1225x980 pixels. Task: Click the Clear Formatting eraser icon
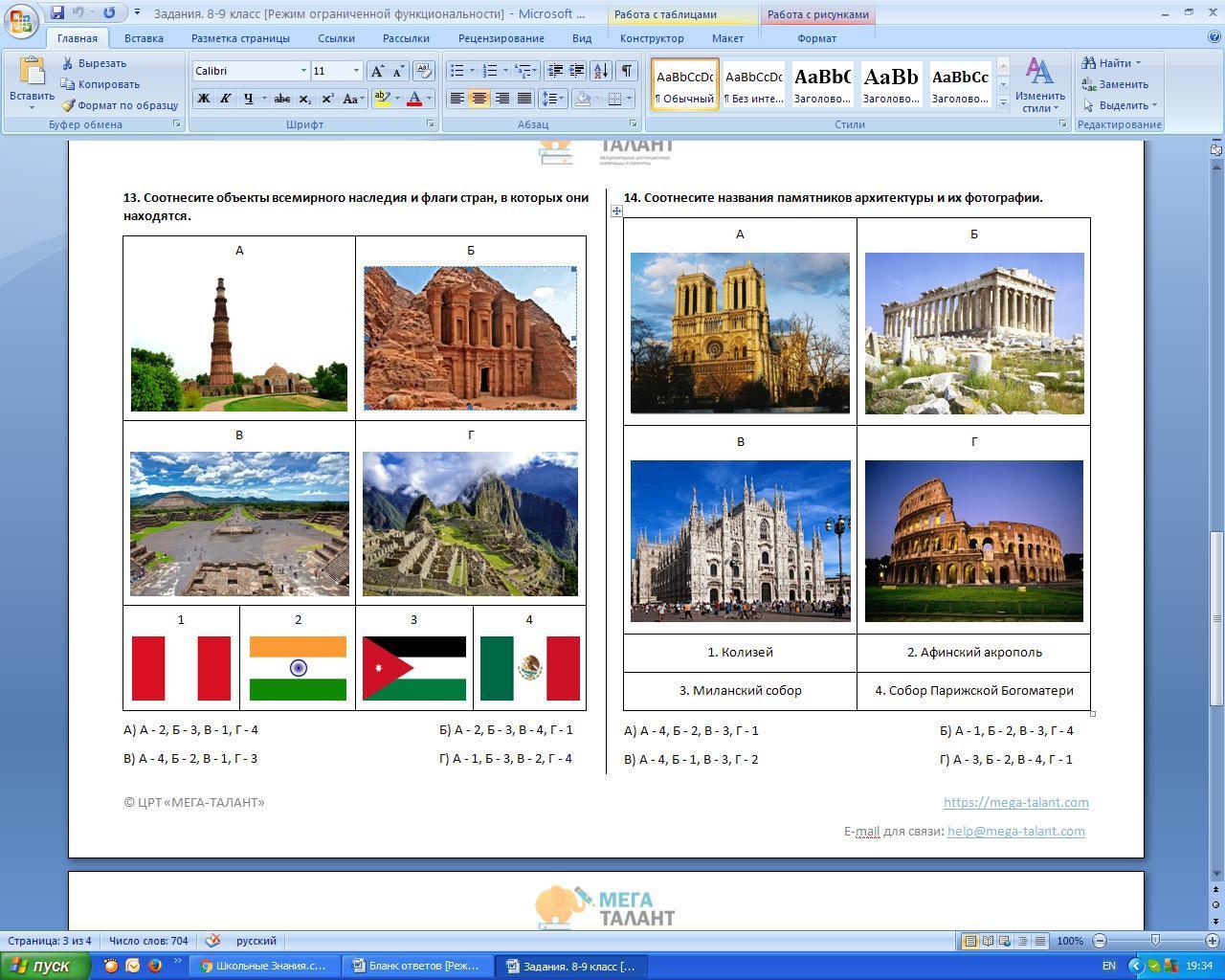pos(424,71)
